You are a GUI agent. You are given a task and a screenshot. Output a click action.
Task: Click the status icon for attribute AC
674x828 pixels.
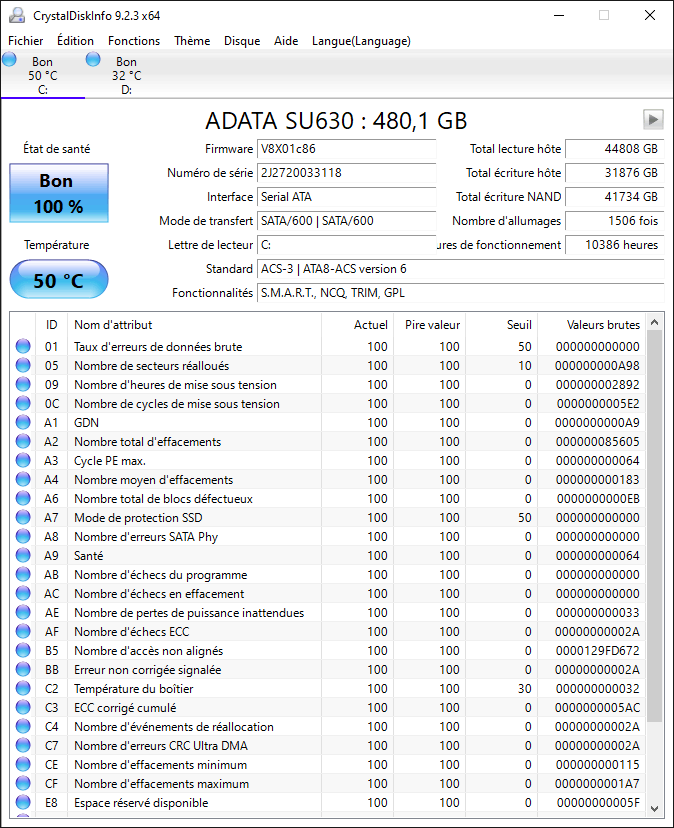23,593
